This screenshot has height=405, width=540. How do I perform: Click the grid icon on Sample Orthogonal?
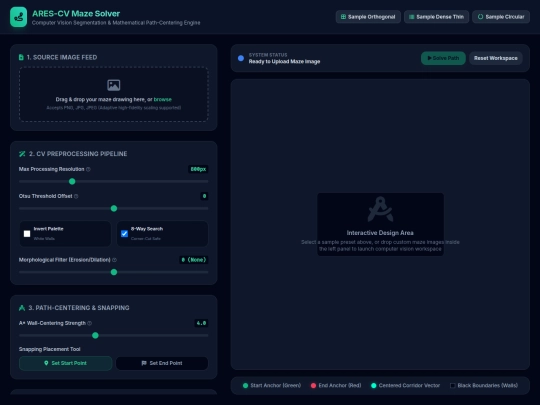coord(343,17)
